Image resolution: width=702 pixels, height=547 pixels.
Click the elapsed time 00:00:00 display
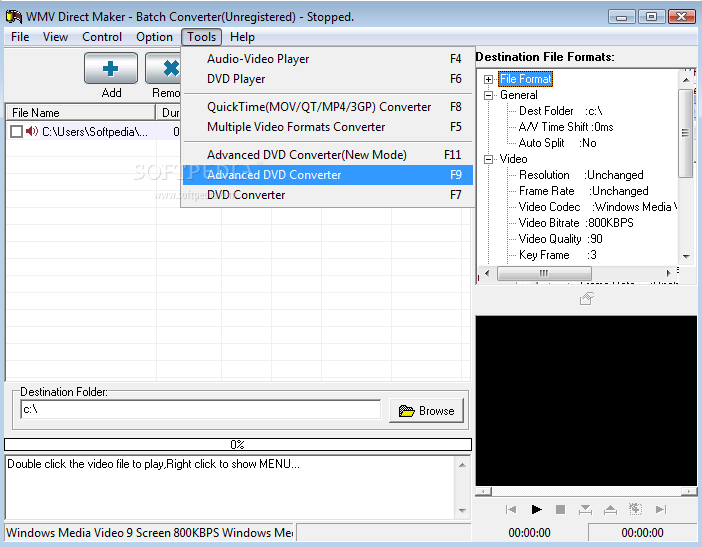coord(529,533)
